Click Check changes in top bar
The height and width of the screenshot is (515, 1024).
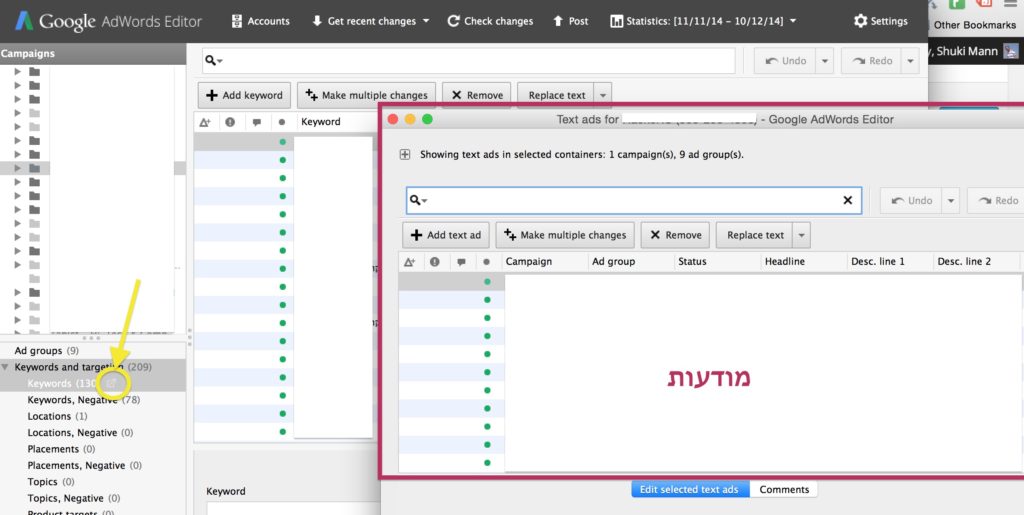490,21
